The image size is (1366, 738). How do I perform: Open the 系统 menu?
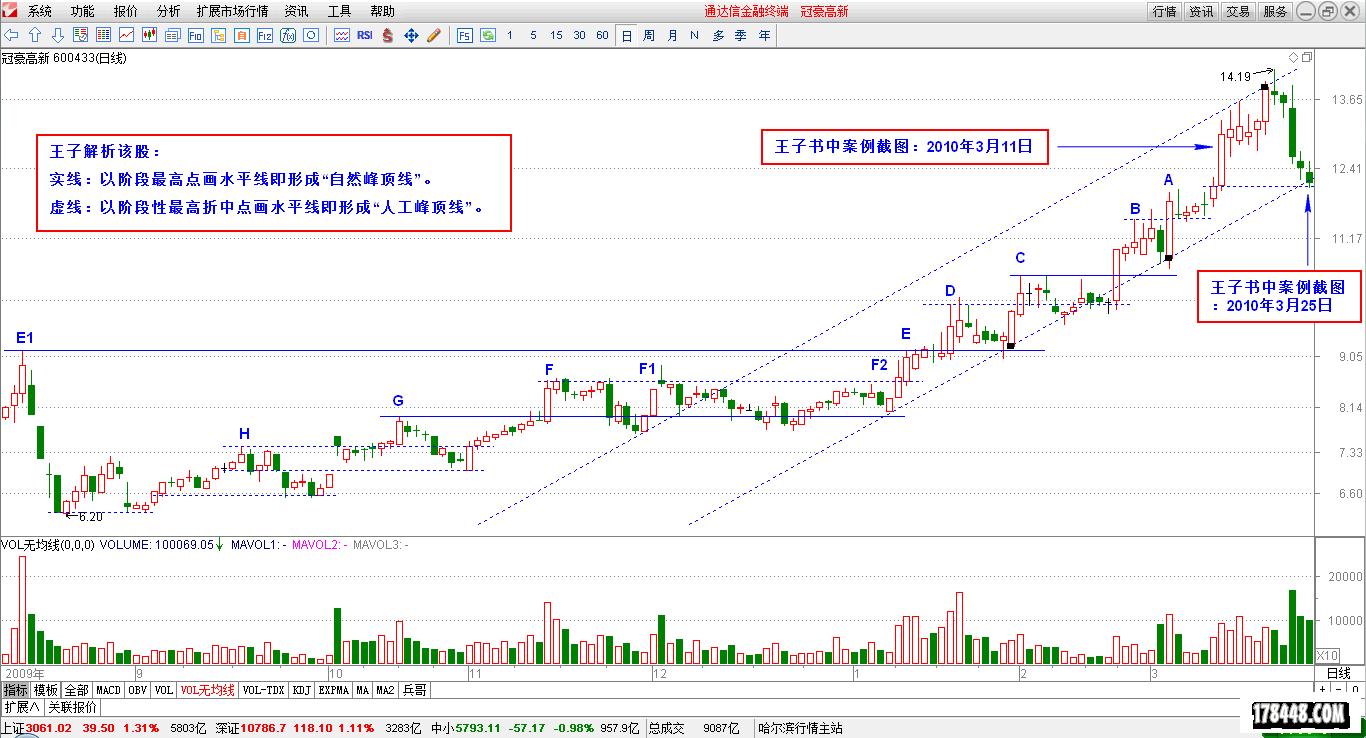[40, 11]
